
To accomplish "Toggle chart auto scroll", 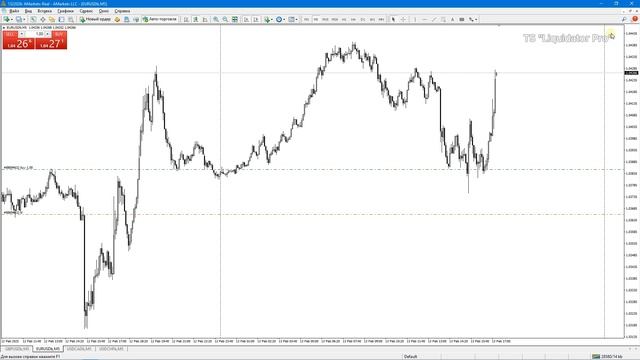I will [x=247, y=19].
